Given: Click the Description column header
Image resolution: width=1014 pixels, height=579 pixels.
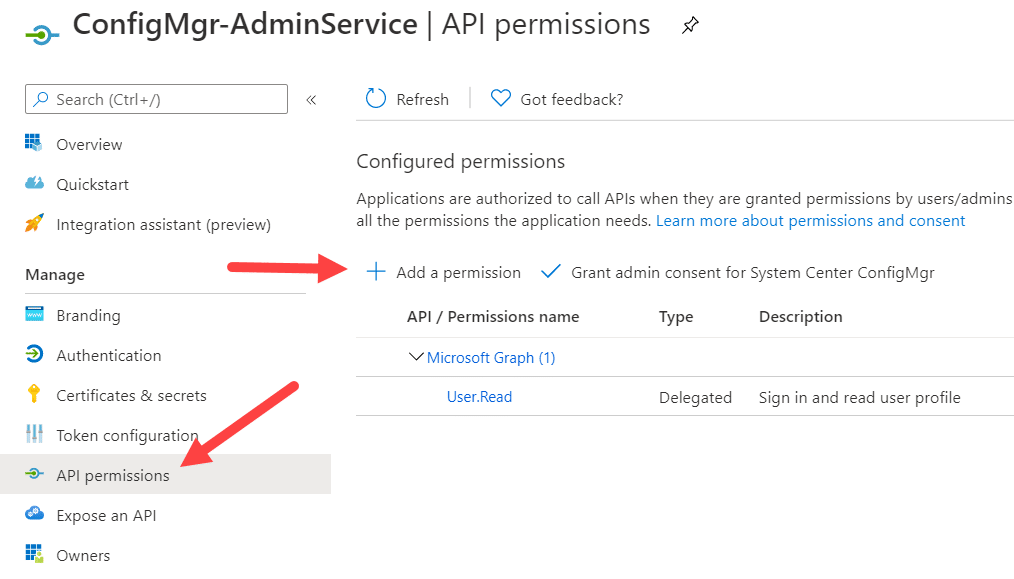Looking at the screenshot, I should [x=801, y=316].
